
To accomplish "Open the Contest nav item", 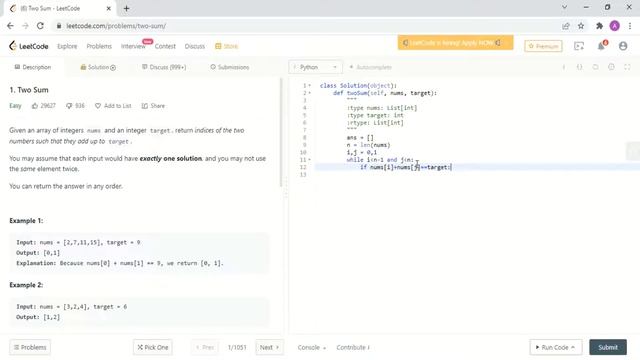I will [165, 46].
